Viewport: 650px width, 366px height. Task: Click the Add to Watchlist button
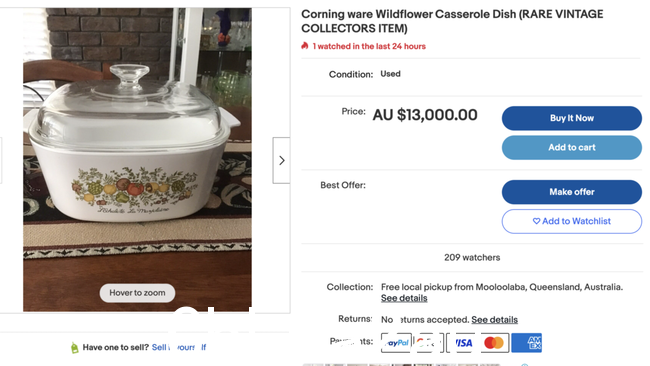click(x=572, y=221)
